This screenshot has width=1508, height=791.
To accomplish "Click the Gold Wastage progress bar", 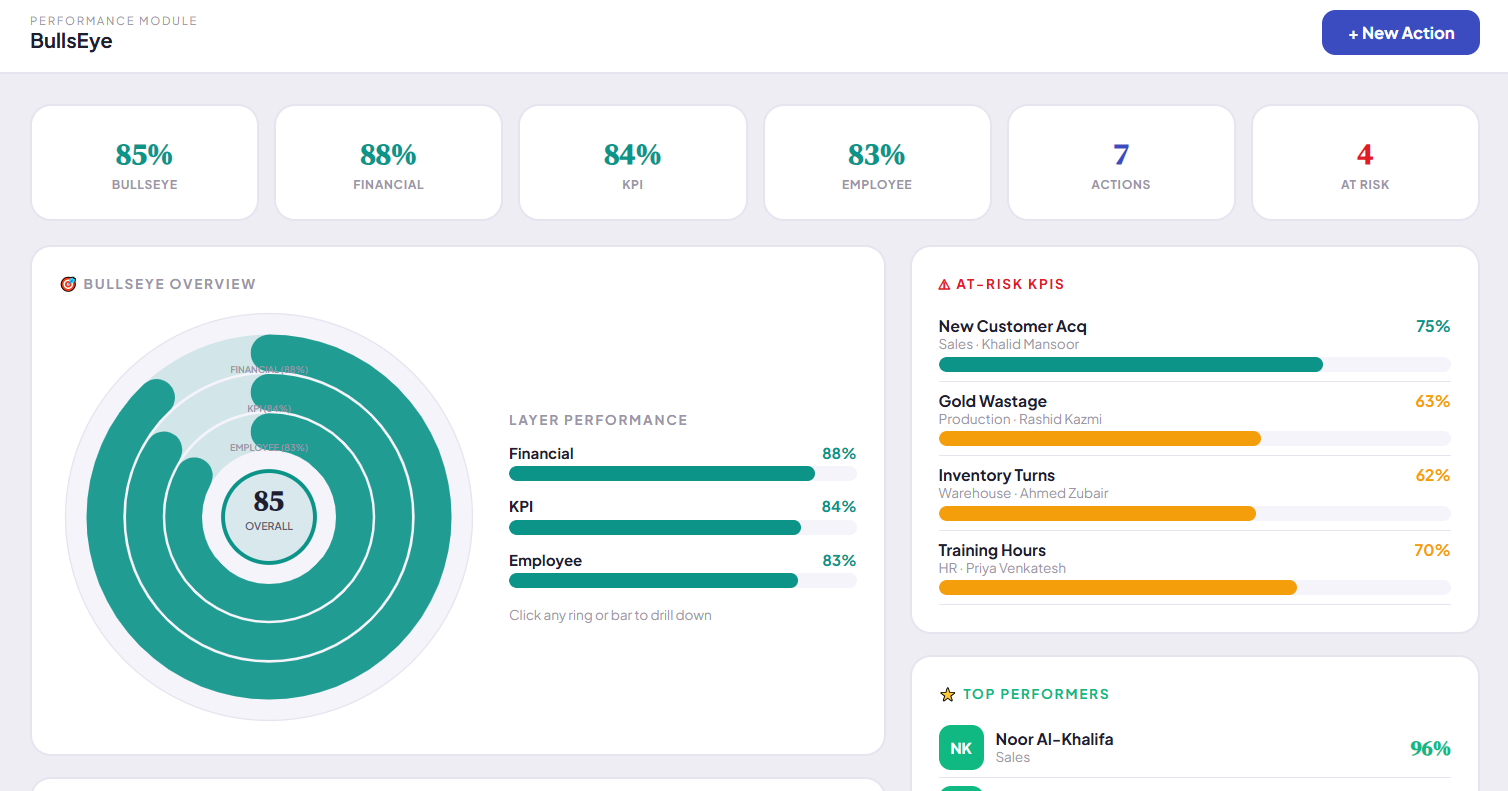I will [x=1194, y=439].
